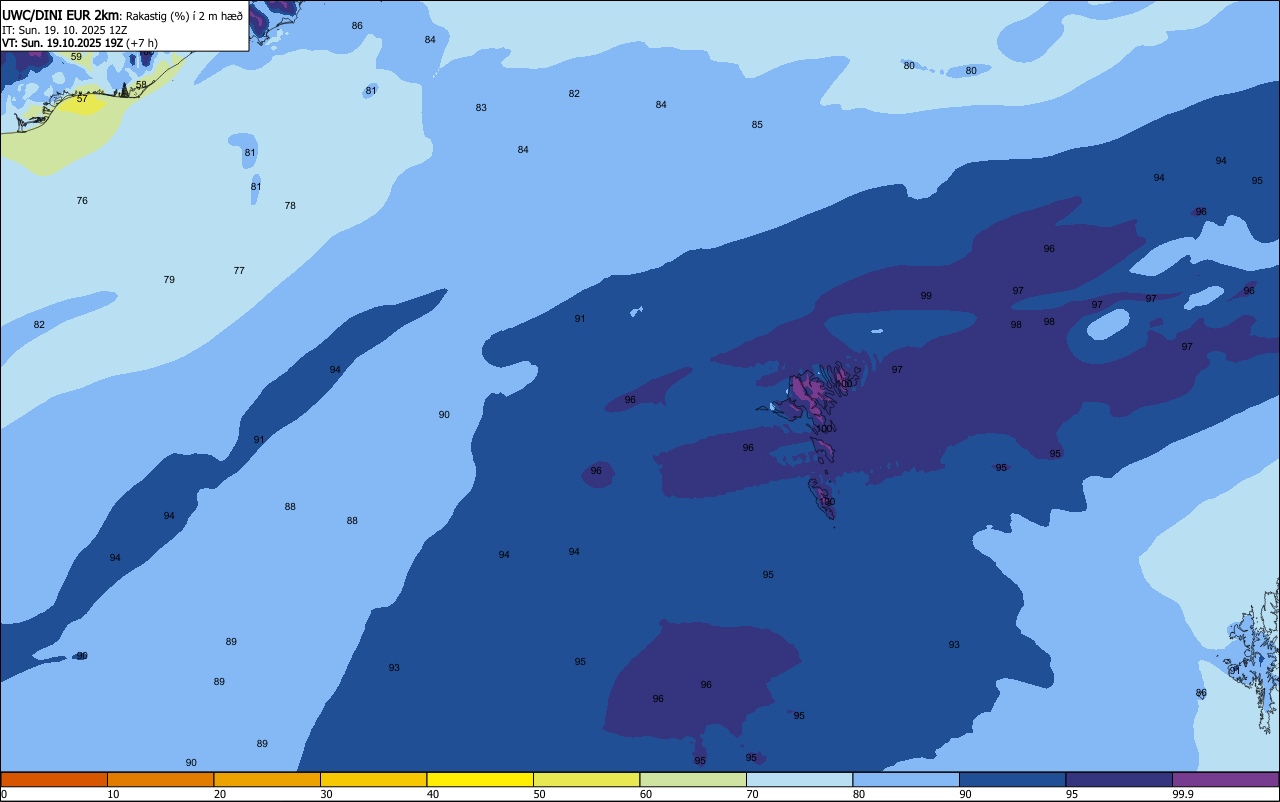Viewport: 1280px width, 802px height.
Task: Click the value 58 near the coastline
Action: pyautogui.click(x=141, y=85)
